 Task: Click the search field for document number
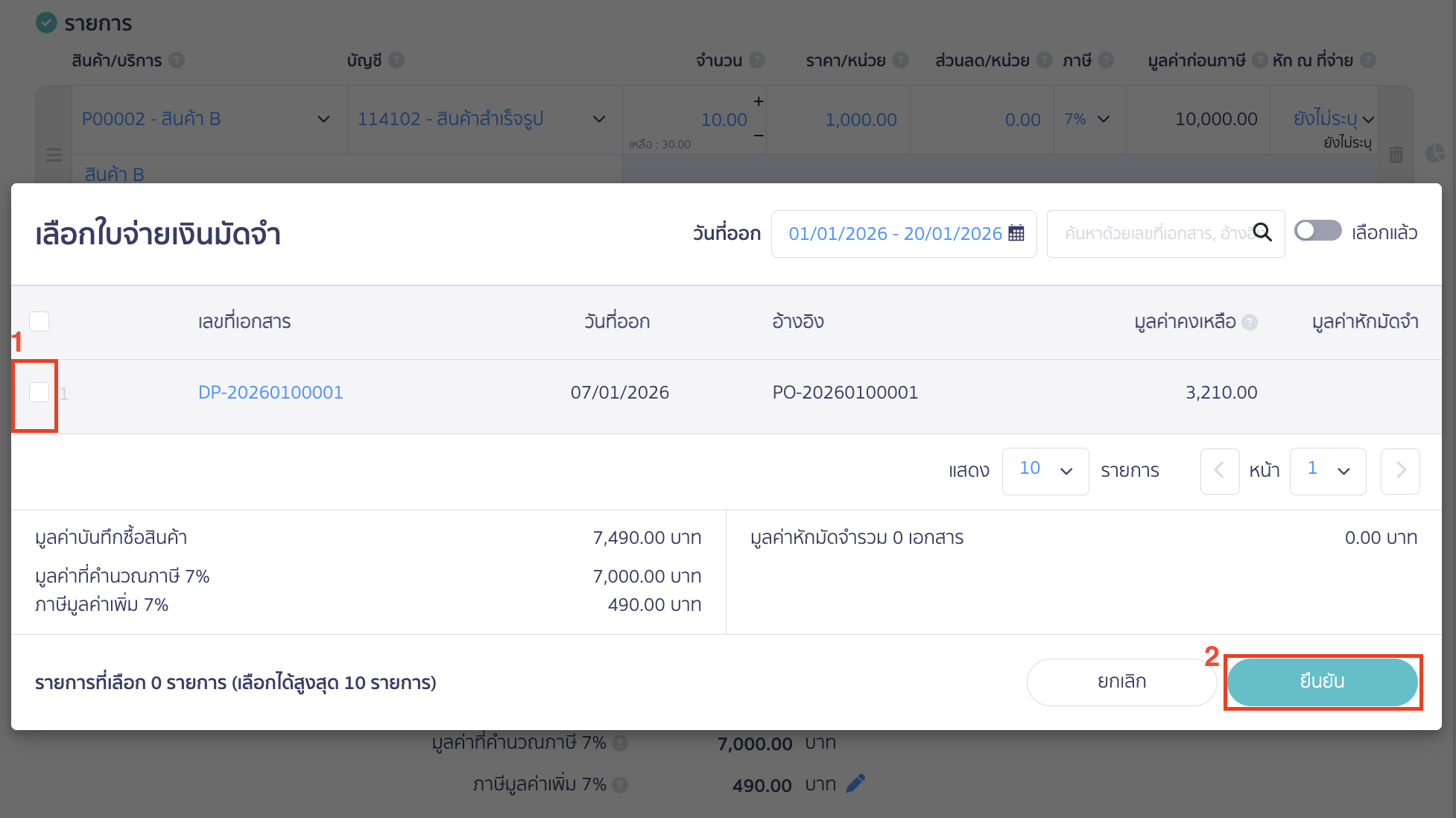click(x=1155, y=233)
